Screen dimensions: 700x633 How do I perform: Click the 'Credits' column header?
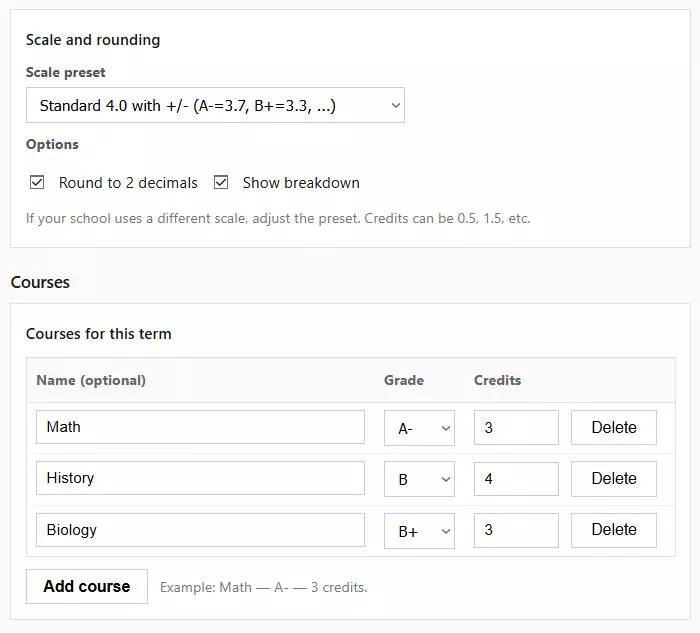[x=497, y=380]
